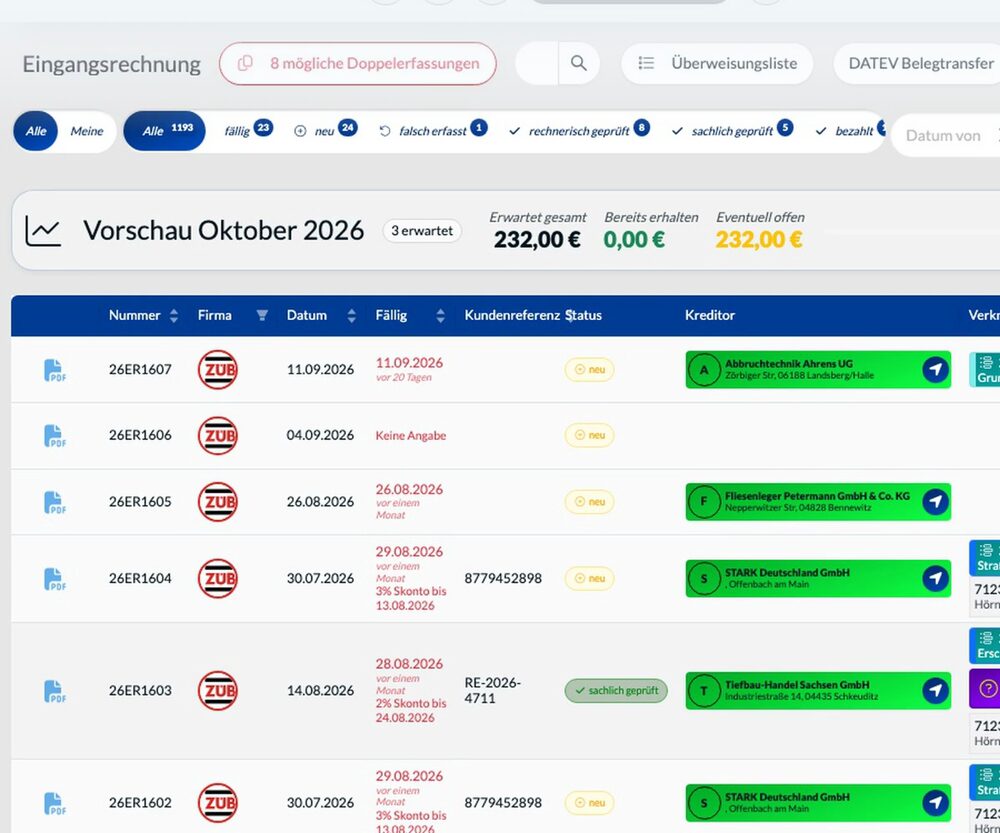Click the search magnifier icon
This screenshot has height=833, width=1000.
click(578, 63)
